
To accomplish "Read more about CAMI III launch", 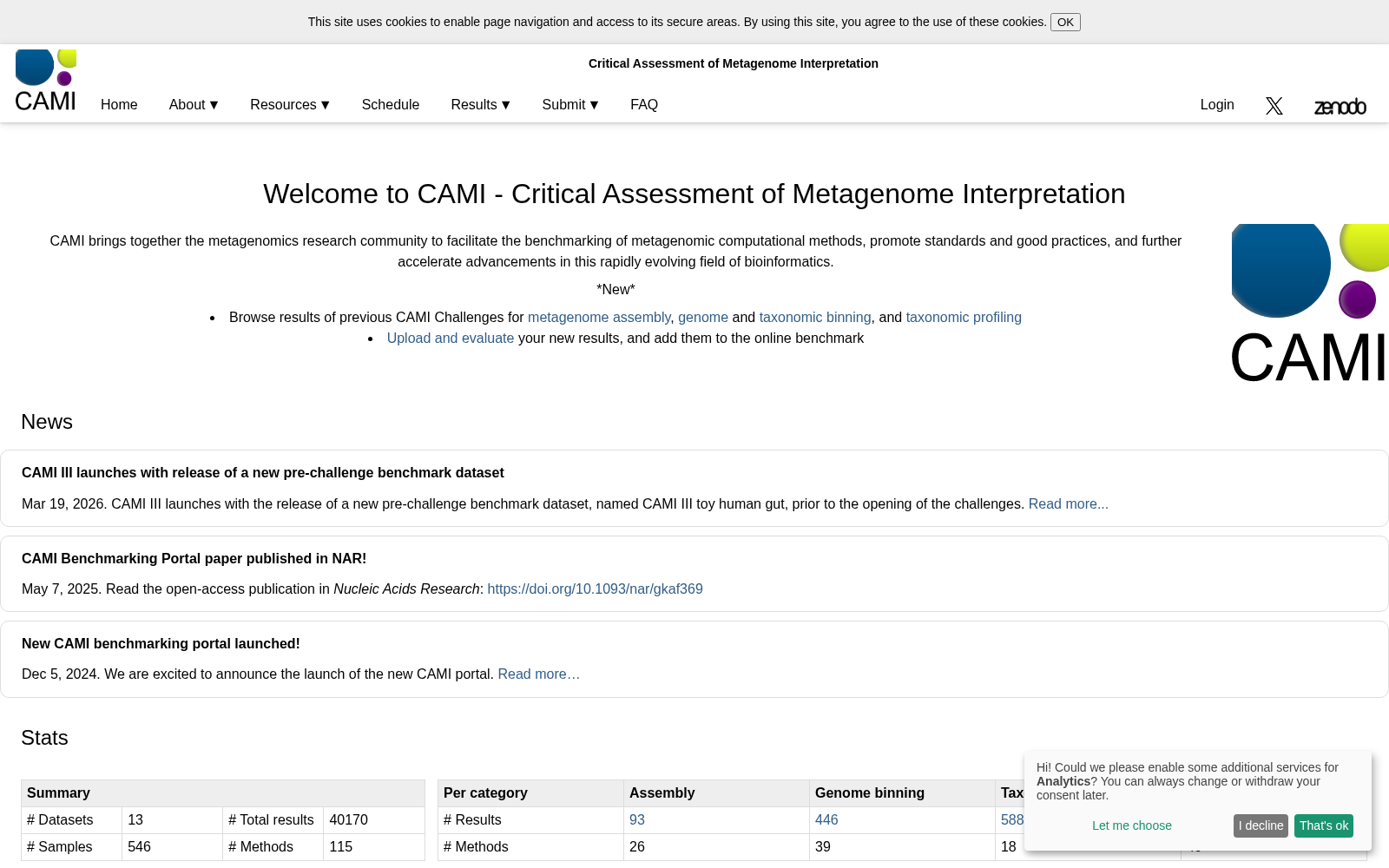I will coord(1069,504).
